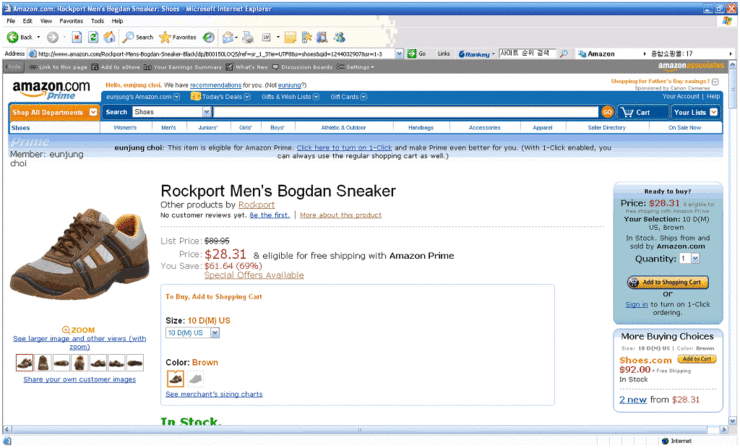Screen dimensions: 740x448
Task: Open the Quantity dropdown
Action: point(695,258)
